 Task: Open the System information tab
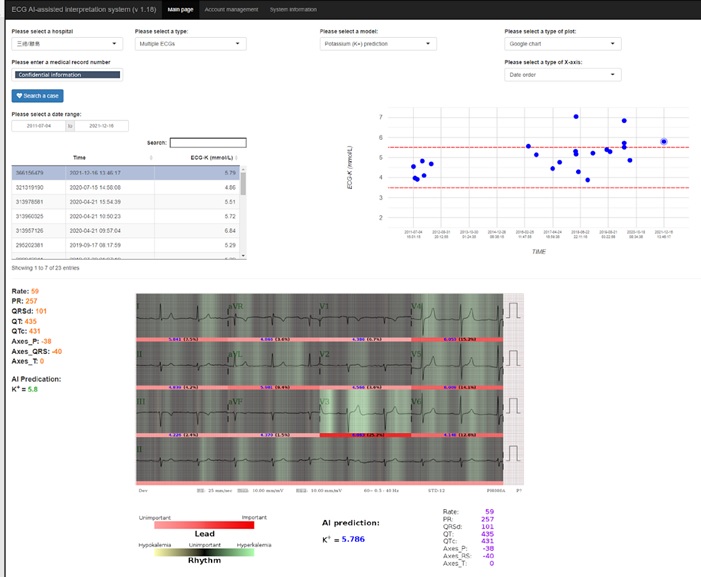coord(295,9)
